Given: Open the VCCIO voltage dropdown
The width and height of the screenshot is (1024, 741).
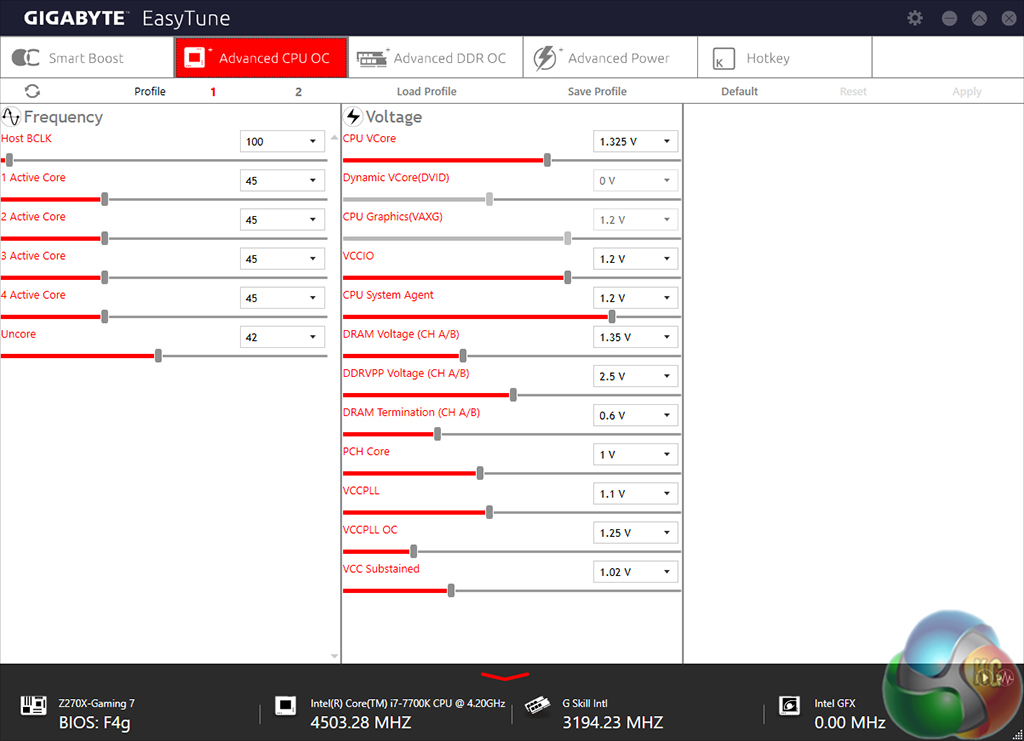Looking at the screenshot, I should click(x=635, y=259).
